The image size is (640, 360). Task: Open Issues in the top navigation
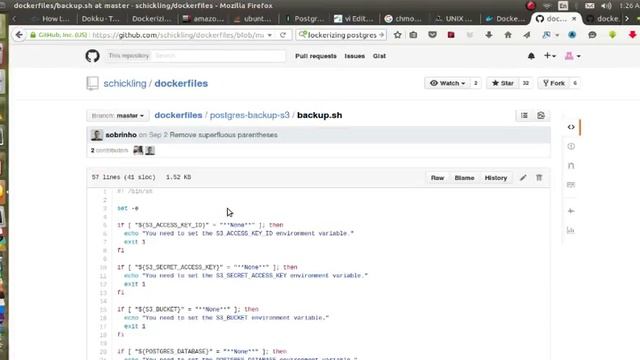355,56
